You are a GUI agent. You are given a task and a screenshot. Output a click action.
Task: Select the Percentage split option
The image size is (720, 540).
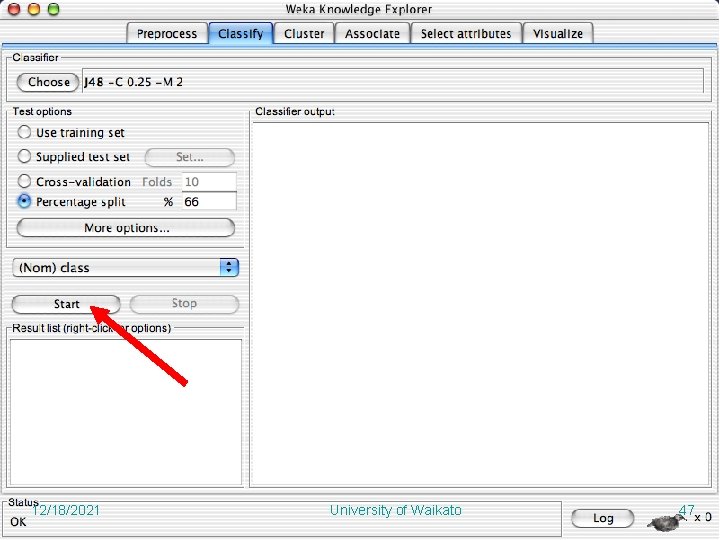[24, 201]
